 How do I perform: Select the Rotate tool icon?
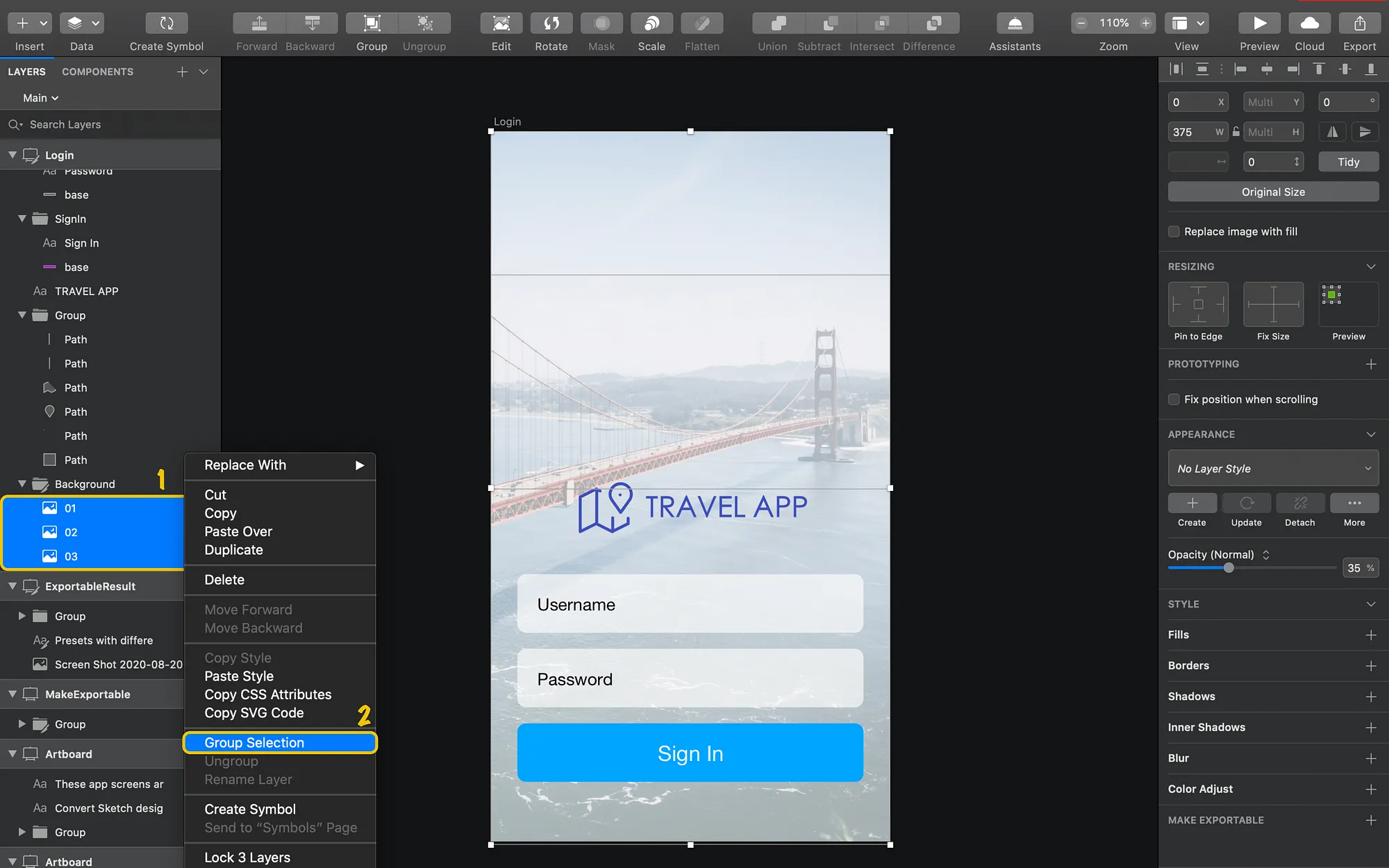pyautogui.click(x=551, y=24)
